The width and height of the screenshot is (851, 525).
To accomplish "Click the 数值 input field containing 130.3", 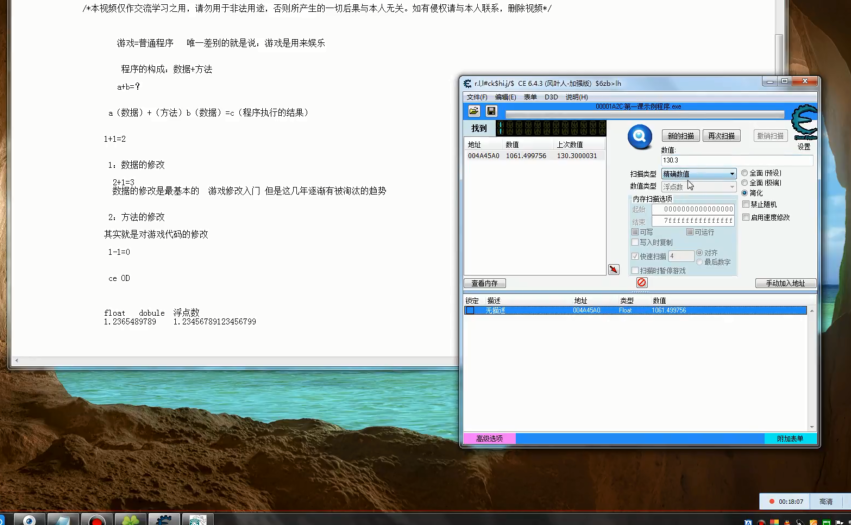I will tap(735, 160).
